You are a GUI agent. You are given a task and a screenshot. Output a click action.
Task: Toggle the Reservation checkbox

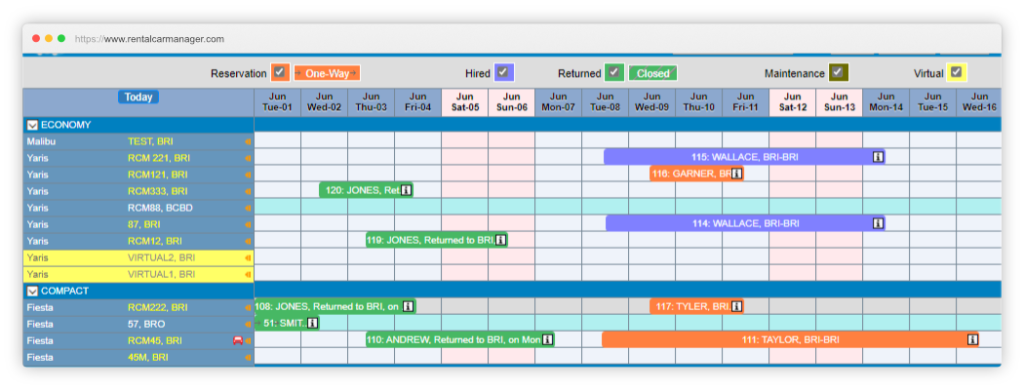pyautogui.click(x=280, y=72)
